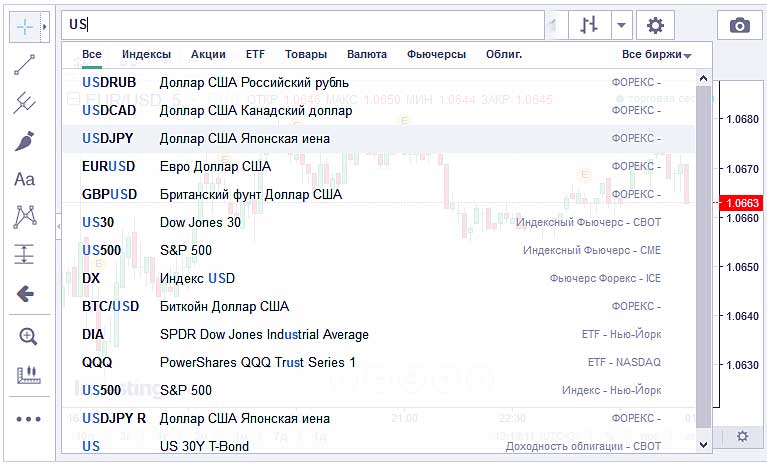Expand the cursor tool options arrow

45,25
